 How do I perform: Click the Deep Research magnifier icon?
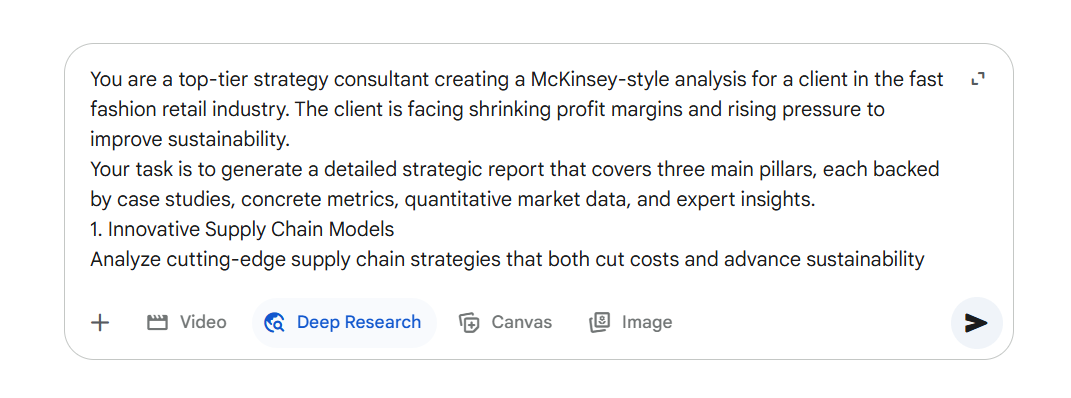click(275, 323)
